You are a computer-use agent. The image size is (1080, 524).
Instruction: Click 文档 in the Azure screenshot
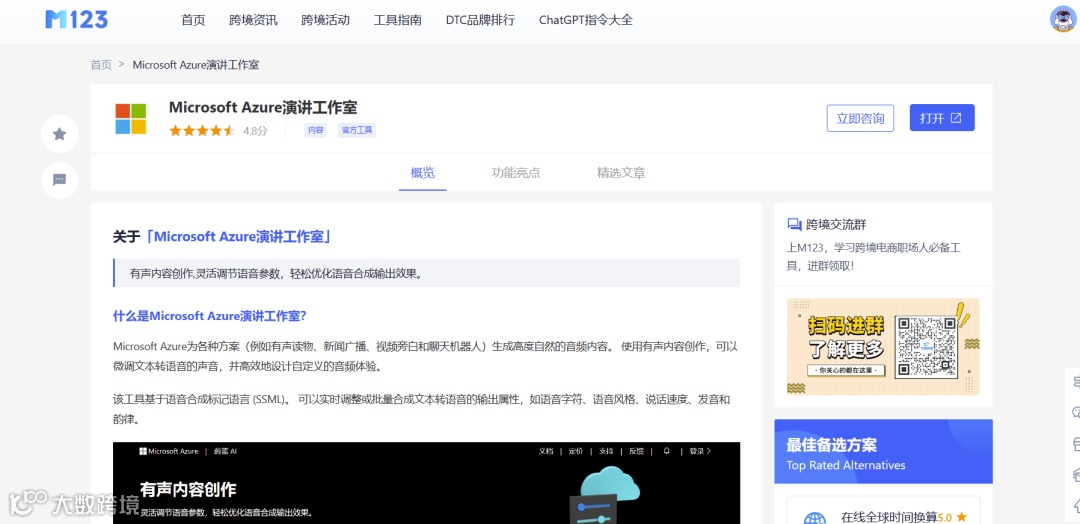546,451
